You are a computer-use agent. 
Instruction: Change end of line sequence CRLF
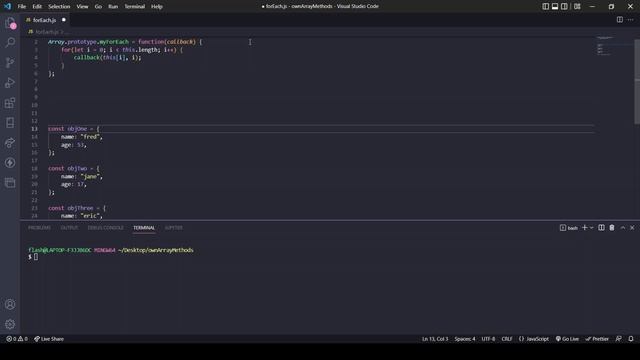507,339
